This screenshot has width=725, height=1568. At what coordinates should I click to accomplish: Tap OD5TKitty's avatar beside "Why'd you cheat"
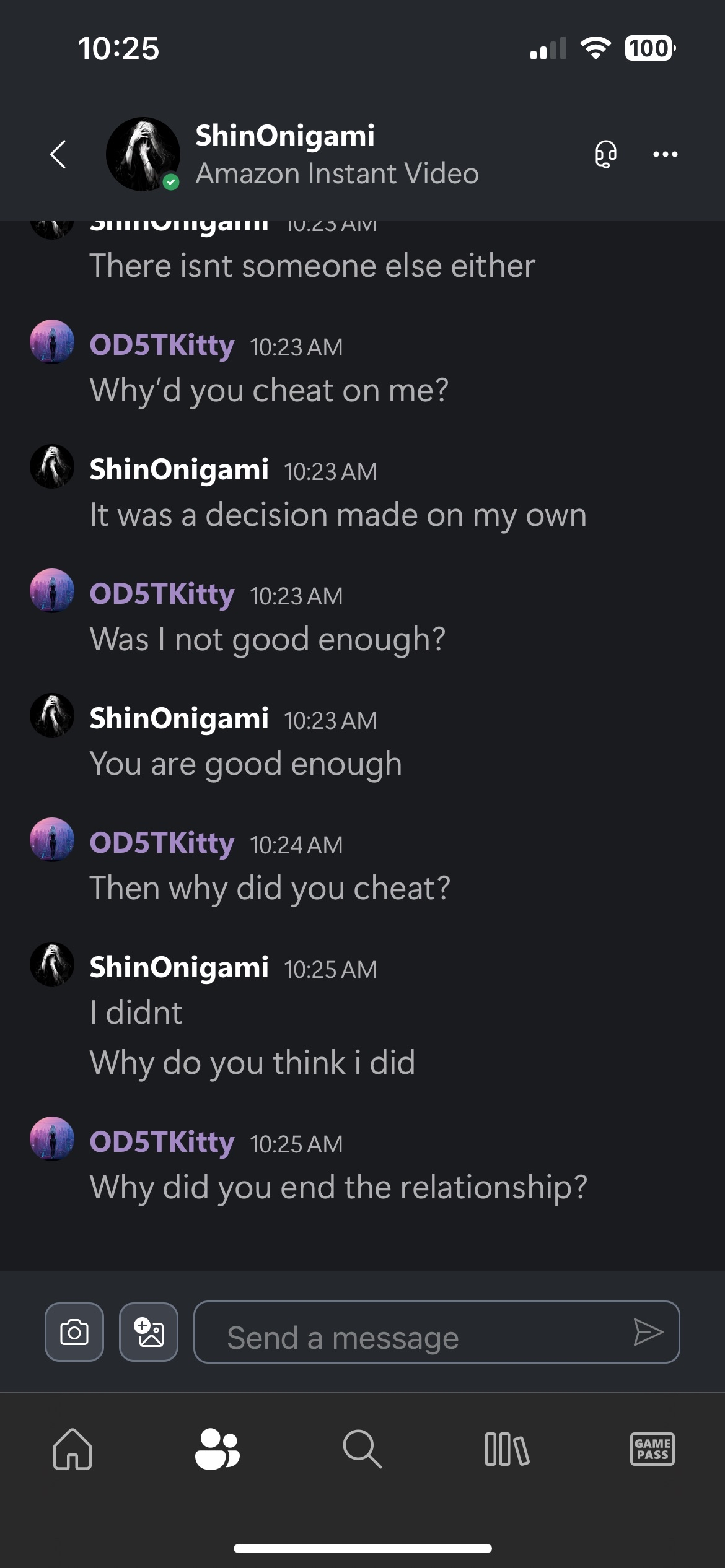click(x=52, y=342)
